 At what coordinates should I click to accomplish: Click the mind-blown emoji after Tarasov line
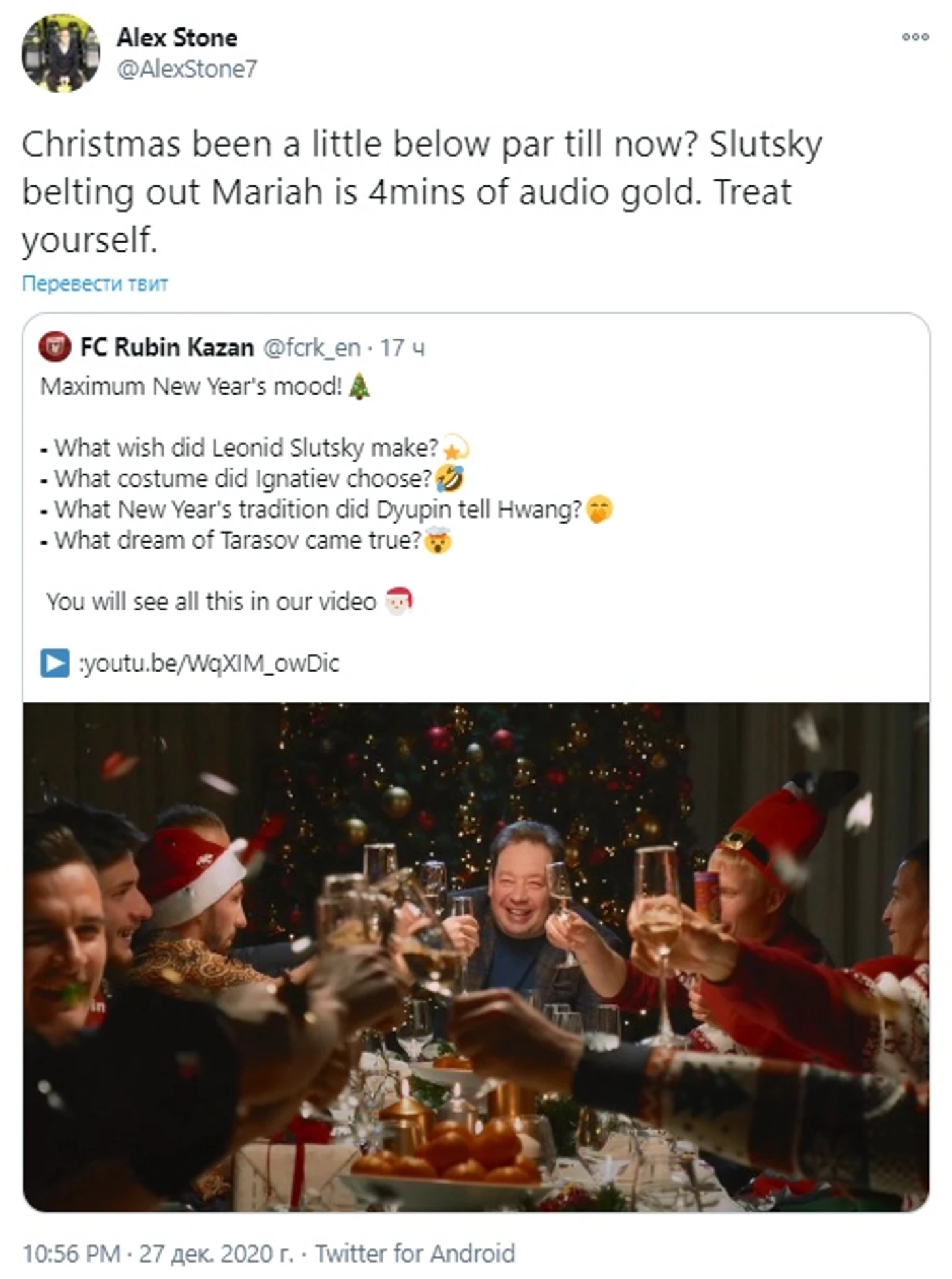(438, 540)
